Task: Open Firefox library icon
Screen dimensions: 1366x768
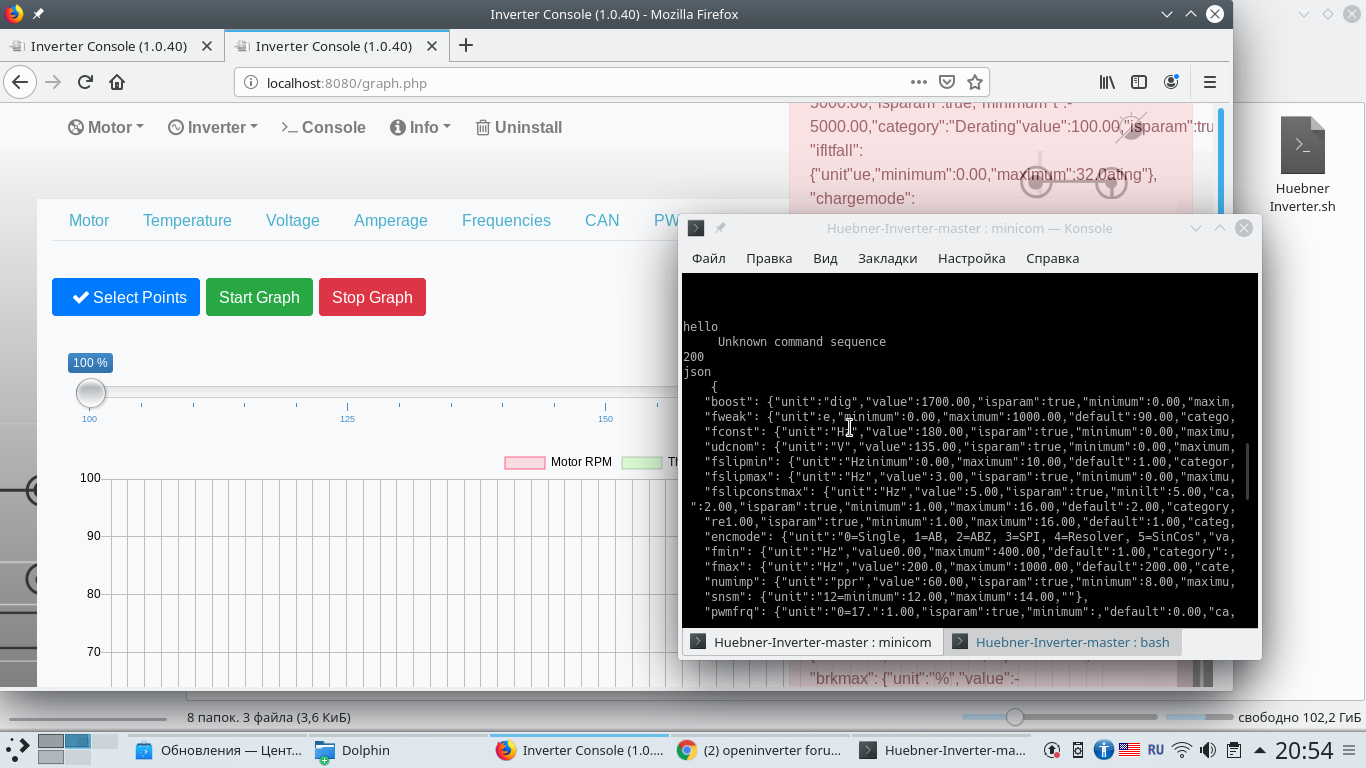Action: (1107, 83)
